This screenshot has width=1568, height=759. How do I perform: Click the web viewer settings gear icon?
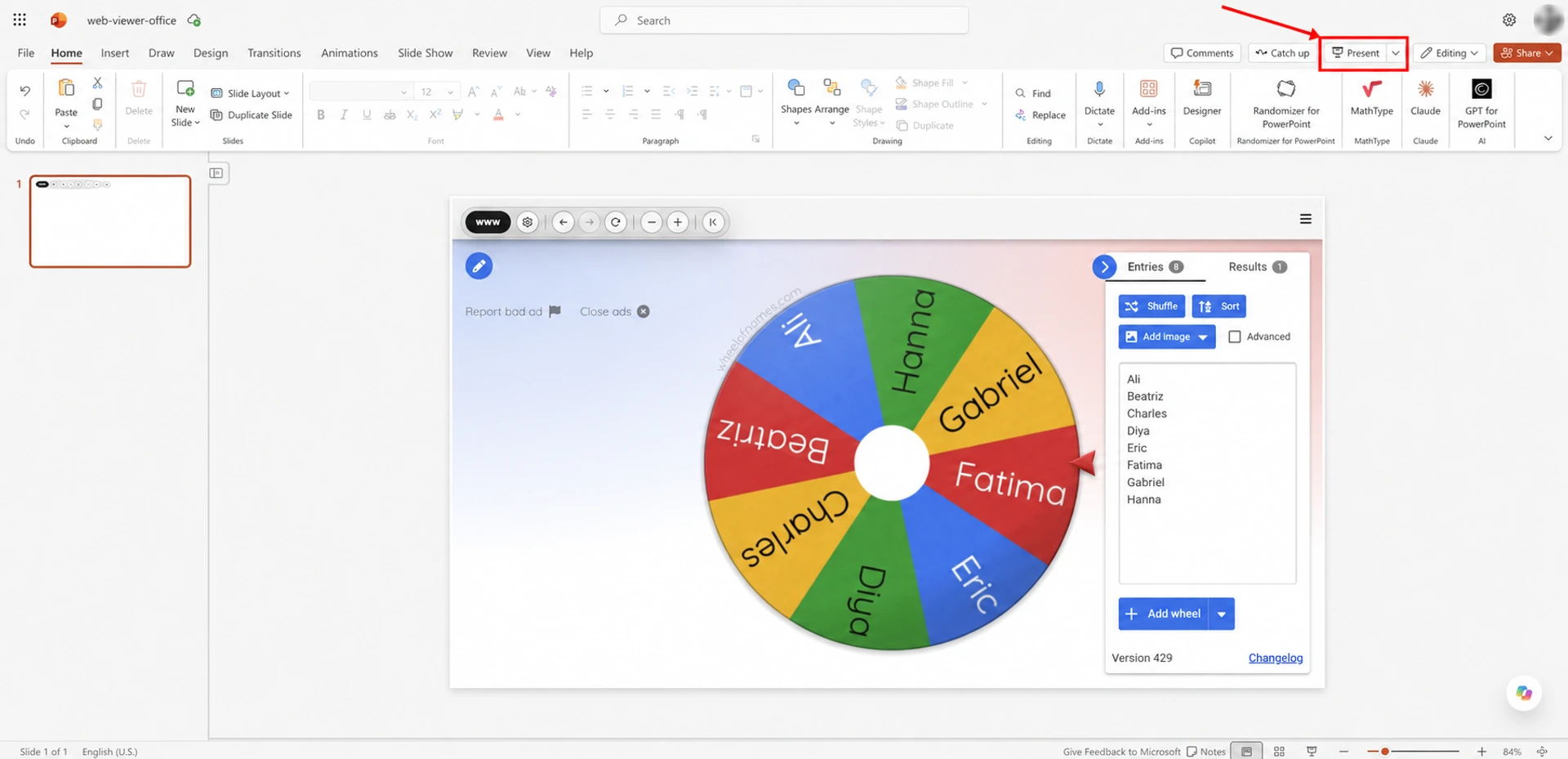click(x=528, y=222)
